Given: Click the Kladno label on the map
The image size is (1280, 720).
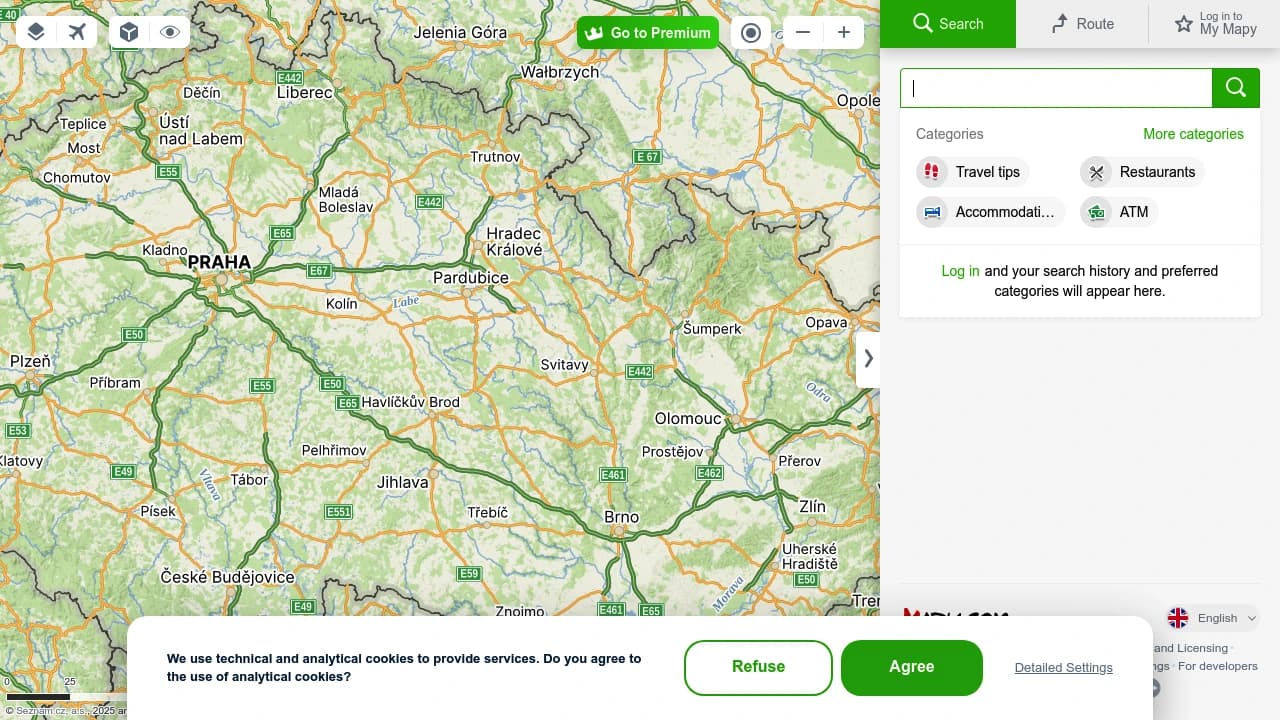Looking at the screenshot, I should point(165,250).
